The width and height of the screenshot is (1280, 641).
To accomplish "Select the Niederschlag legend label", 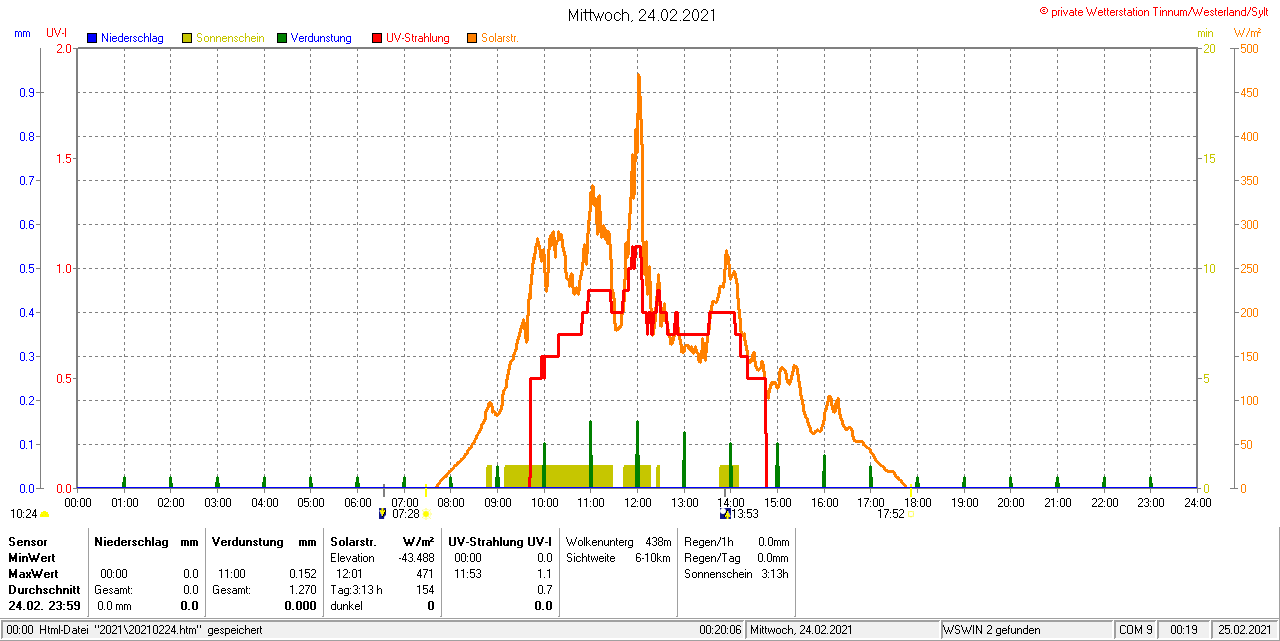I will point(132,38).
